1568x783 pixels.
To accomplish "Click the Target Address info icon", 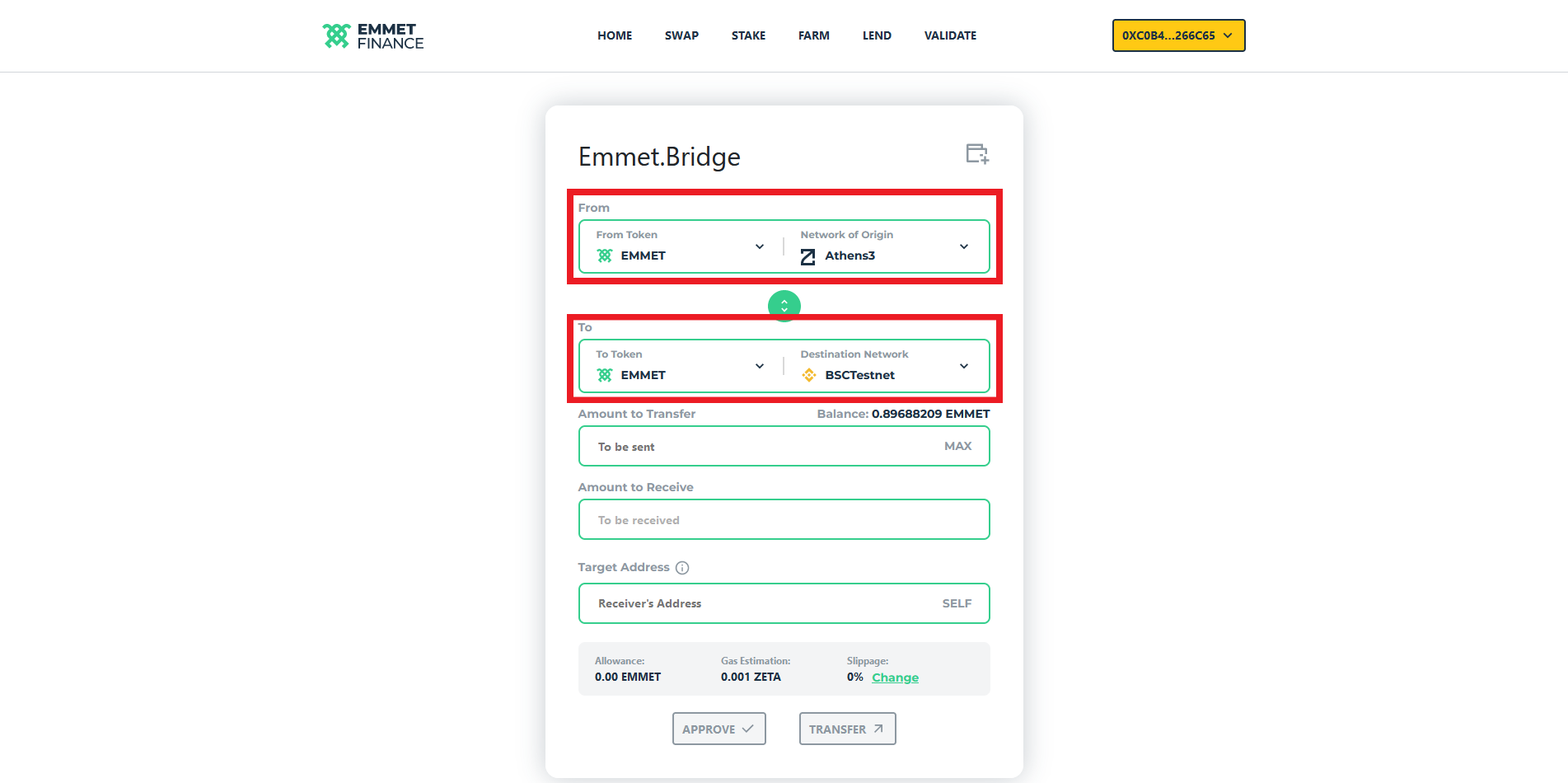I will click(x=682, y=568).
